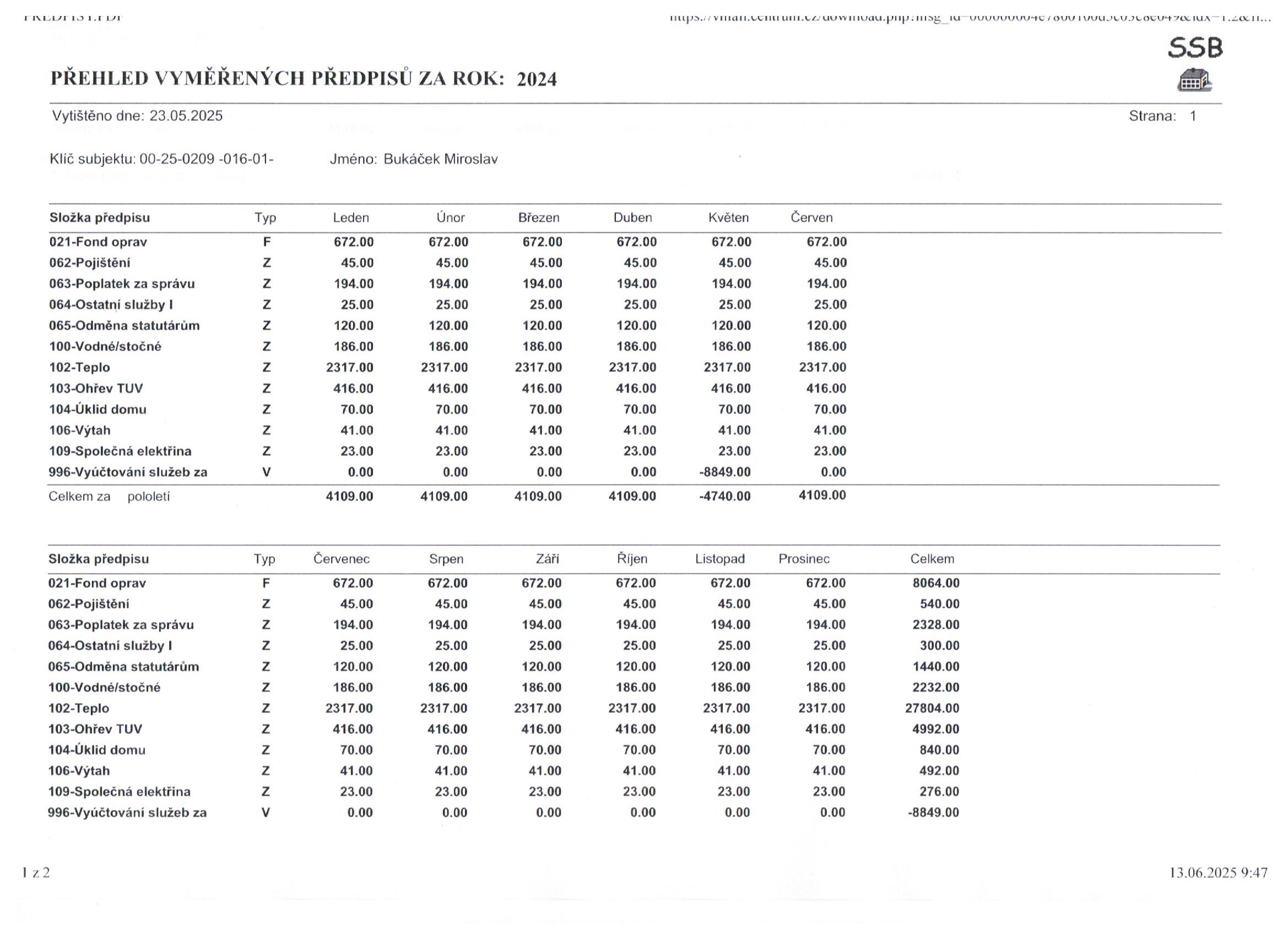
Task: Click 106-Výtah in the first table
Action: pos(80,430)
